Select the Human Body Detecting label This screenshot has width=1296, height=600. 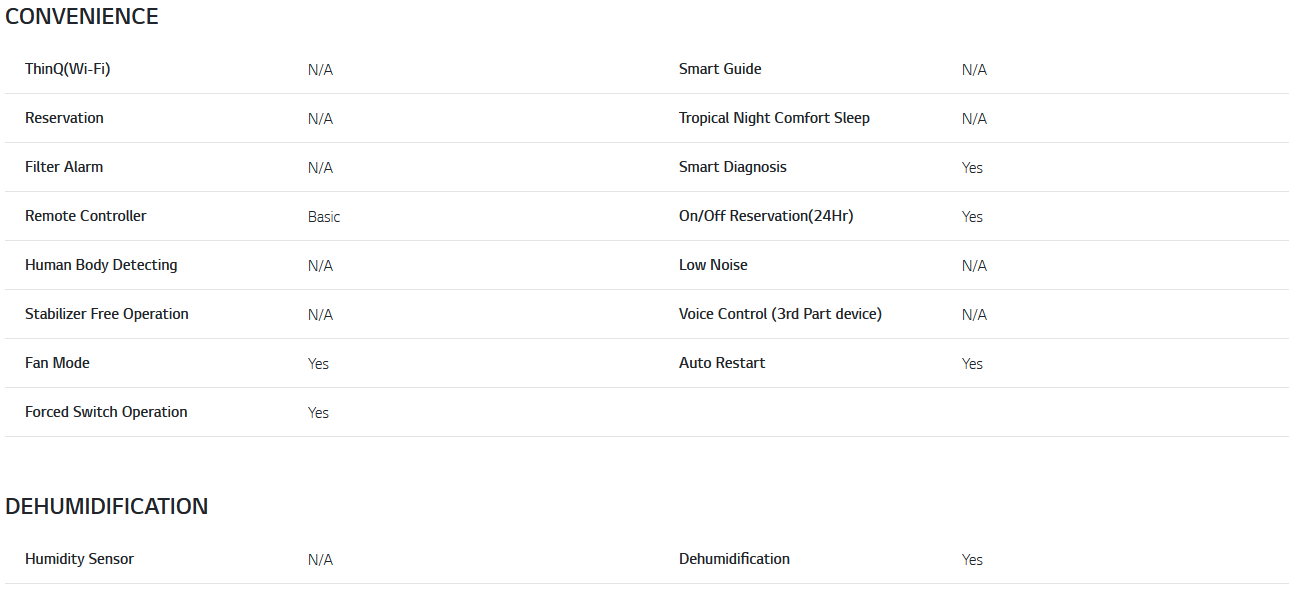101,265
